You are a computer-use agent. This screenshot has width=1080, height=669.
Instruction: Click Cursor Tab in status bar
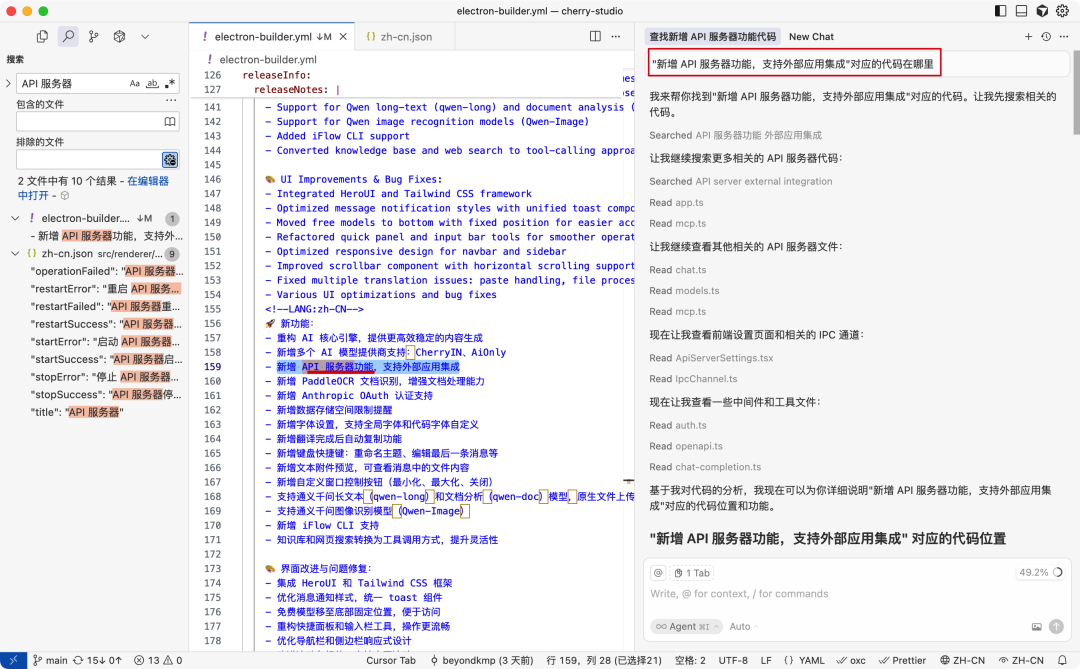[x=391, y=660]
